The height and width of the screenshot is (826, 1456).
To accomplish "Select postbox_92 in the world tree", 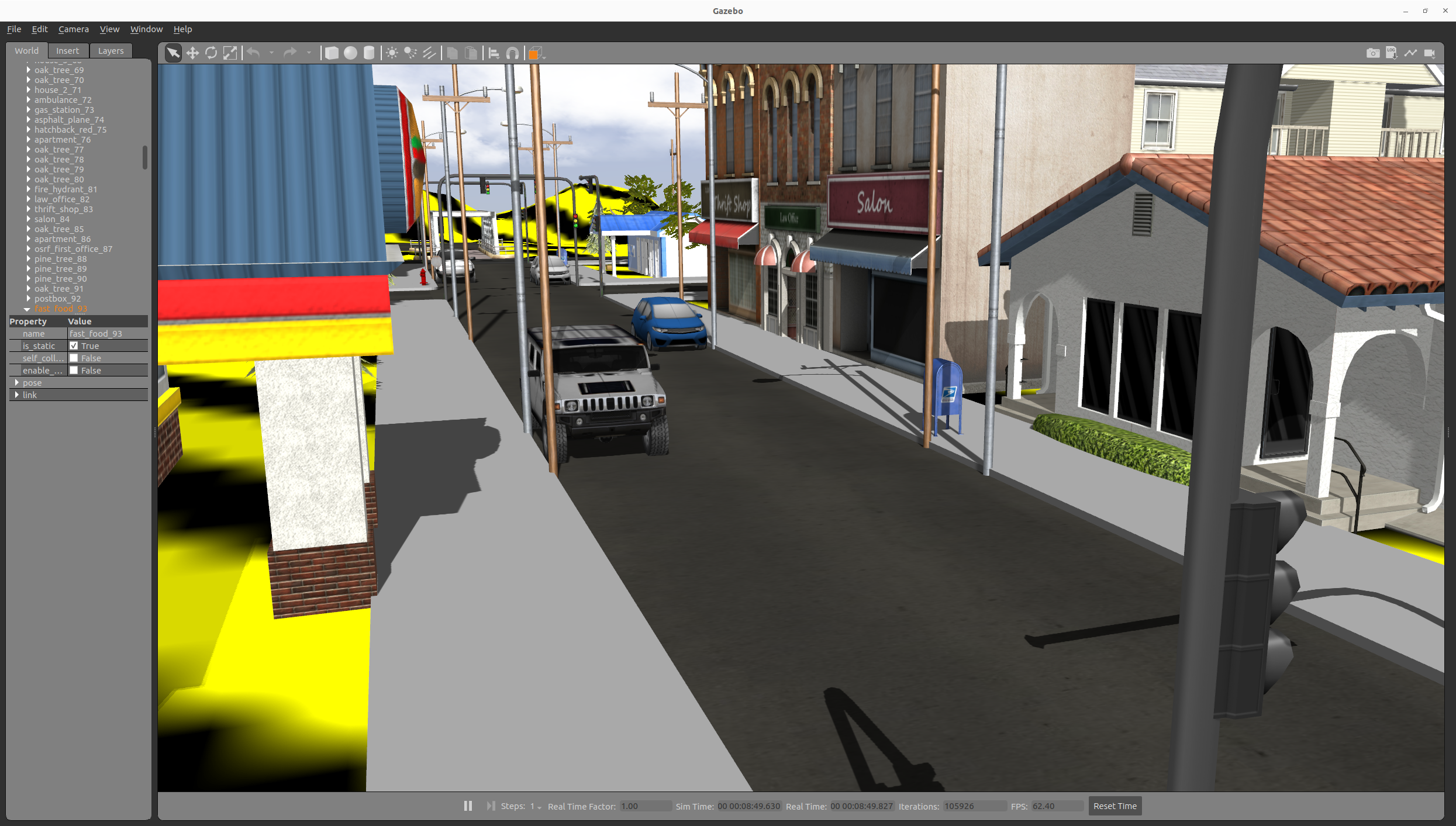I will point(57,298).
